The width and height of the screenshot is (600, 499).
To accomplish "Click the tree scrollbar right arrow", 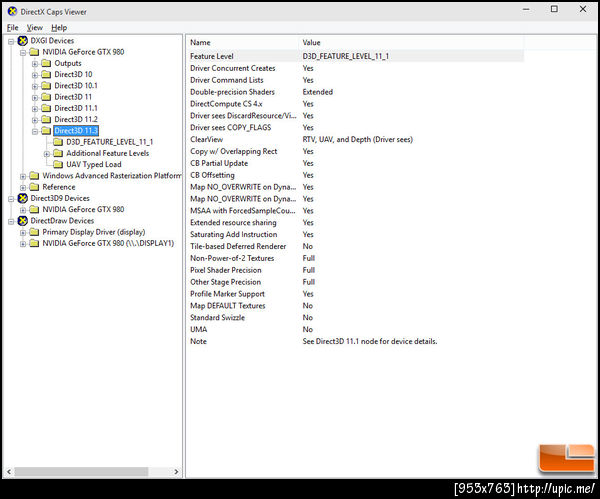I will click(x=176, y=472).
